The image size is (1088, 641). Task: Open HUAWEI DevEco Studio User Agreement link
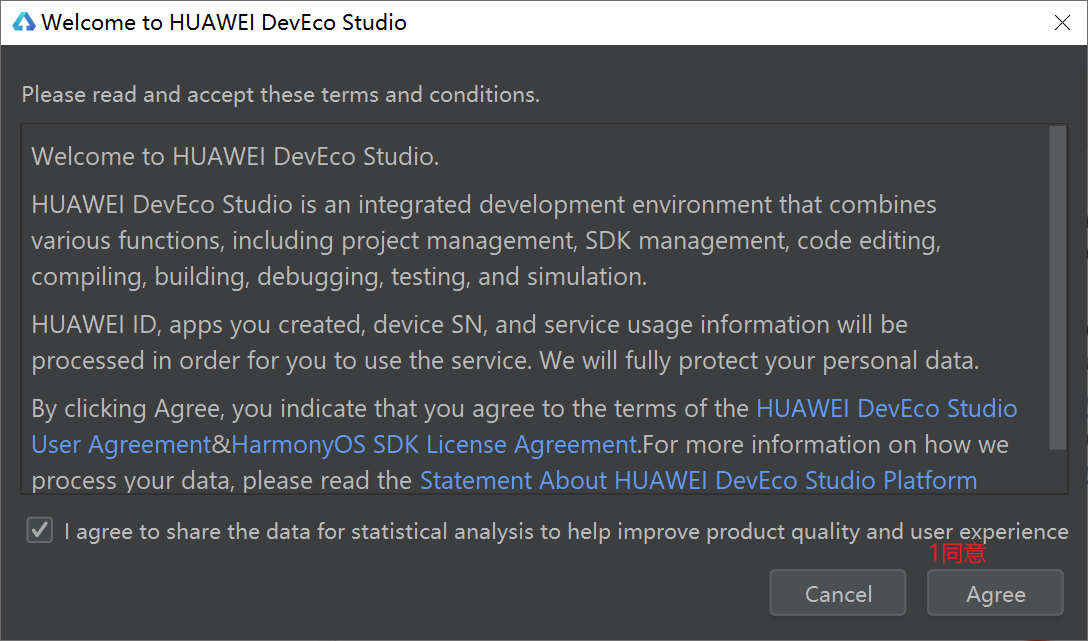886,409
